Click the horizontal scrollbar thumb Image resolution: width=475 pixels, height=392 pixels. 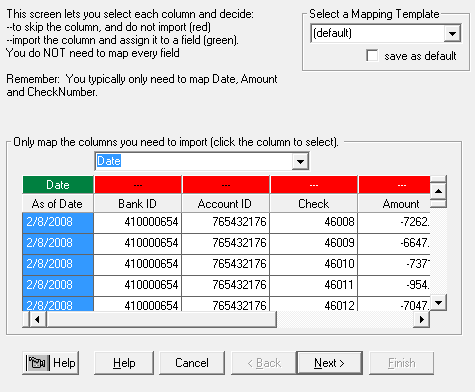pyautogui.click(x=161, y=319)
